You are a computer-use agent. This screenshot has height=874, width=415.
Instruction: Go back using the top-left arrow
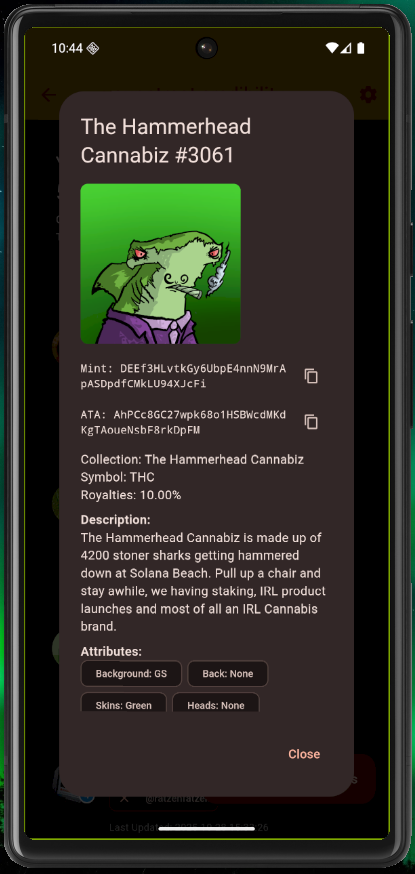pyautogui.click(x=48, y=95)
